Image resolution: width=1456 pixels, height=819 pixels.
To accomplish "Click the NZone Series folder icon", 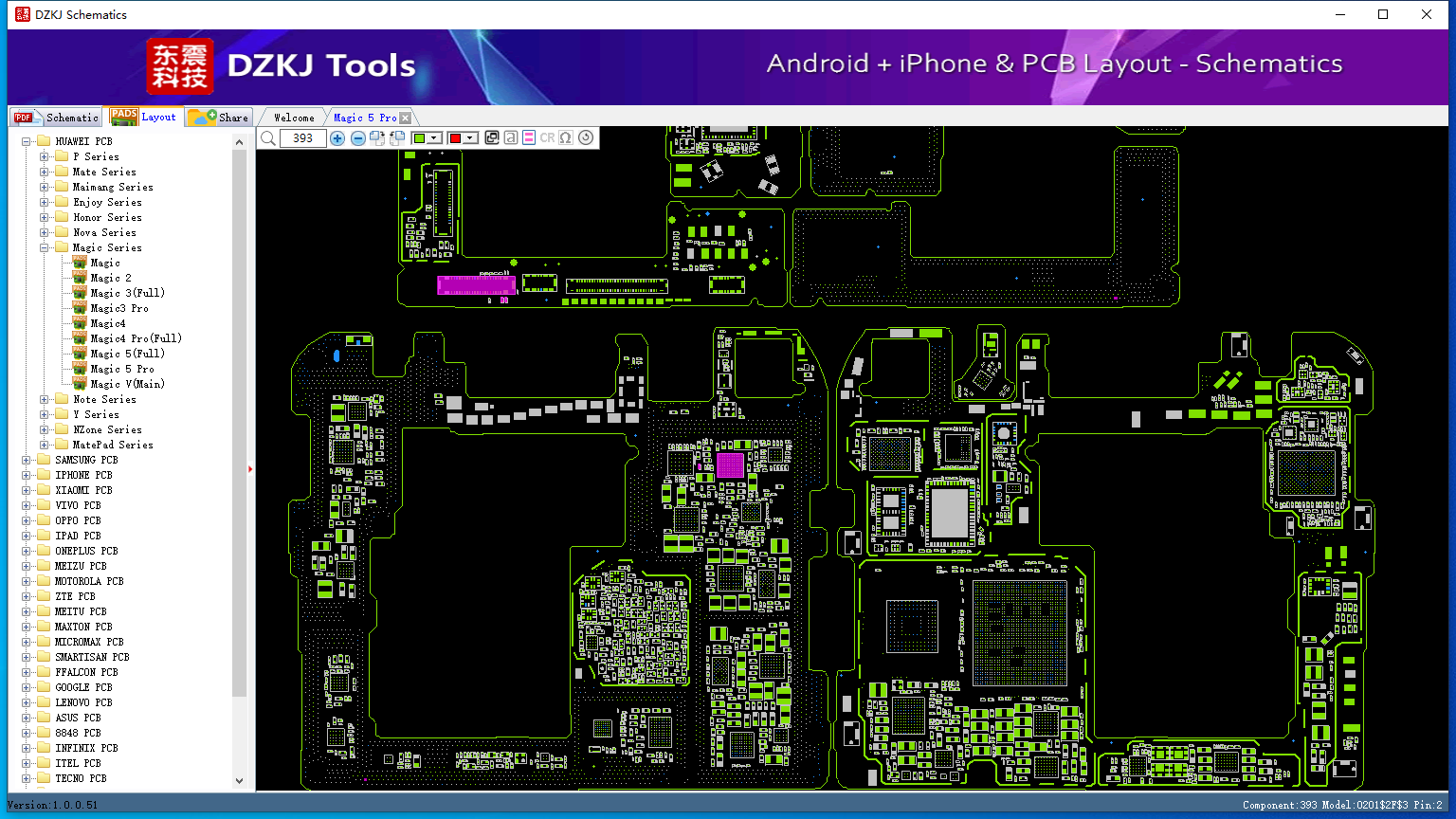I will coord(62,429).
